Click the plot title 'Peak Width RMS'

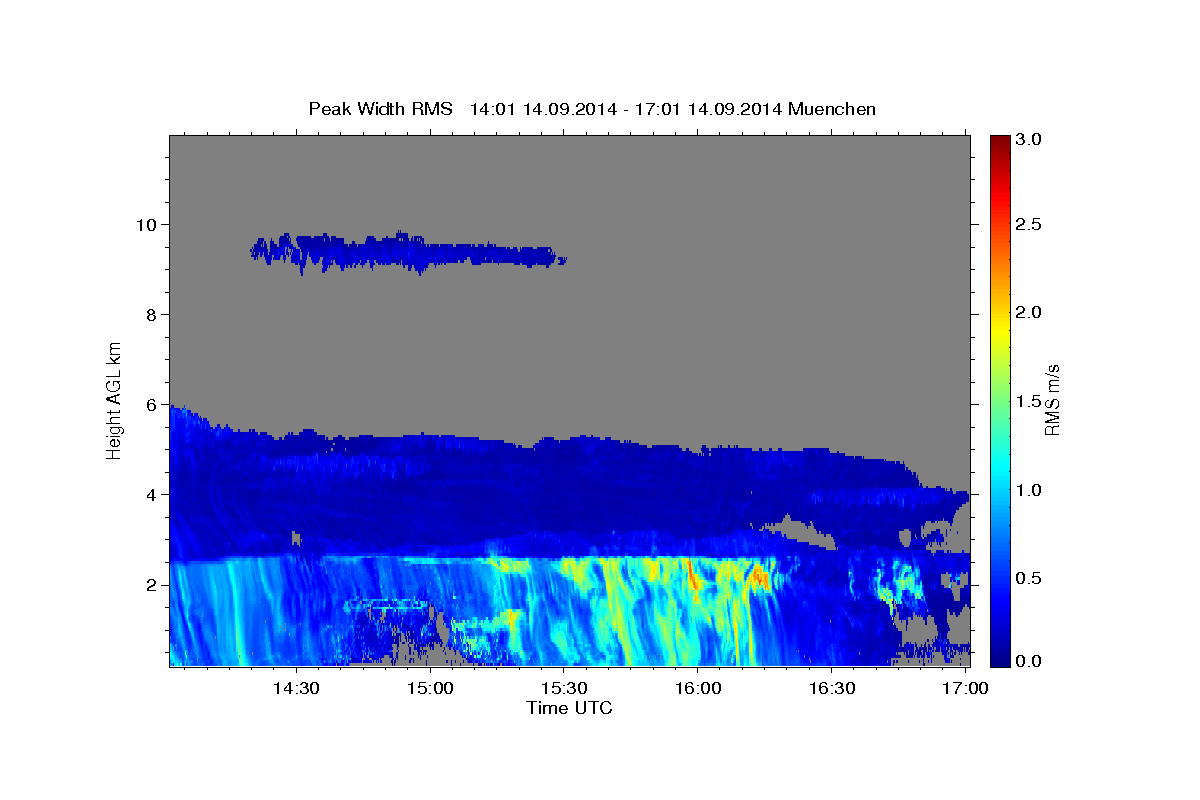(380, 109)
